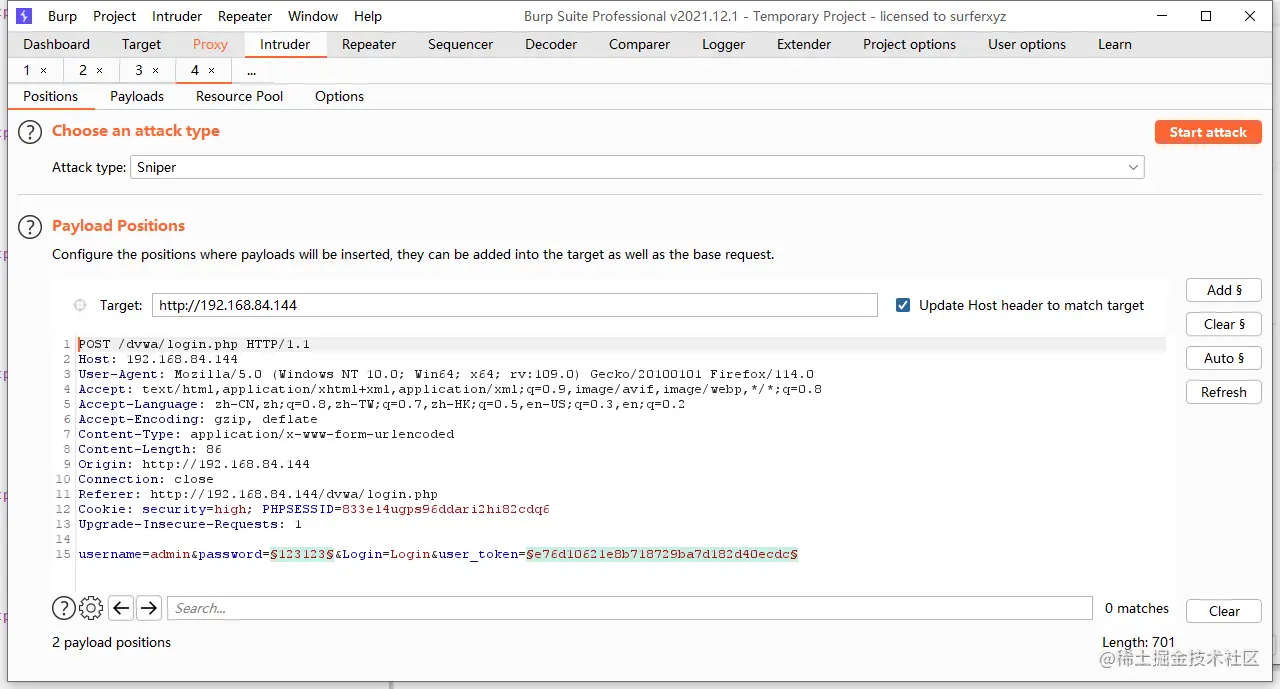Select the Intruder main tab
Image resolution: width=1280 pixels, height=689 pixels.
tap(285, 44)
